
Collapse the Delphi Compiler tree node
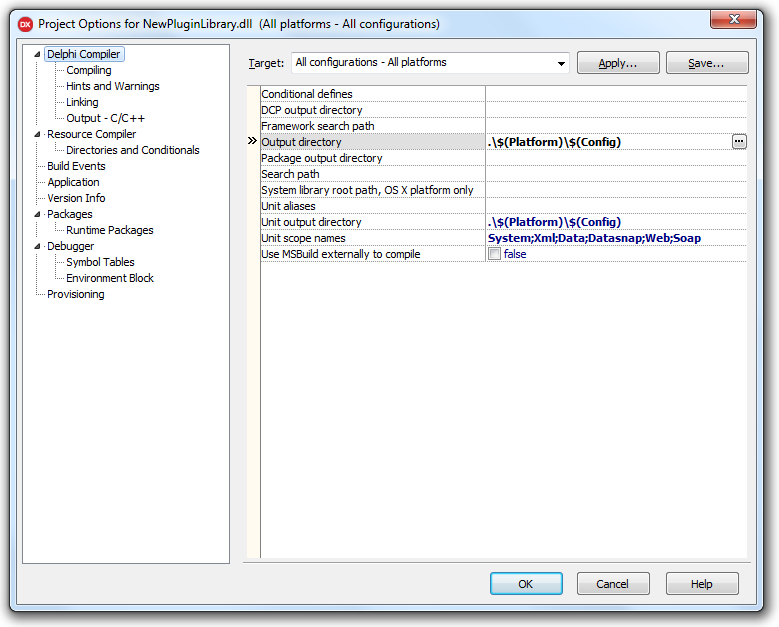37,54
